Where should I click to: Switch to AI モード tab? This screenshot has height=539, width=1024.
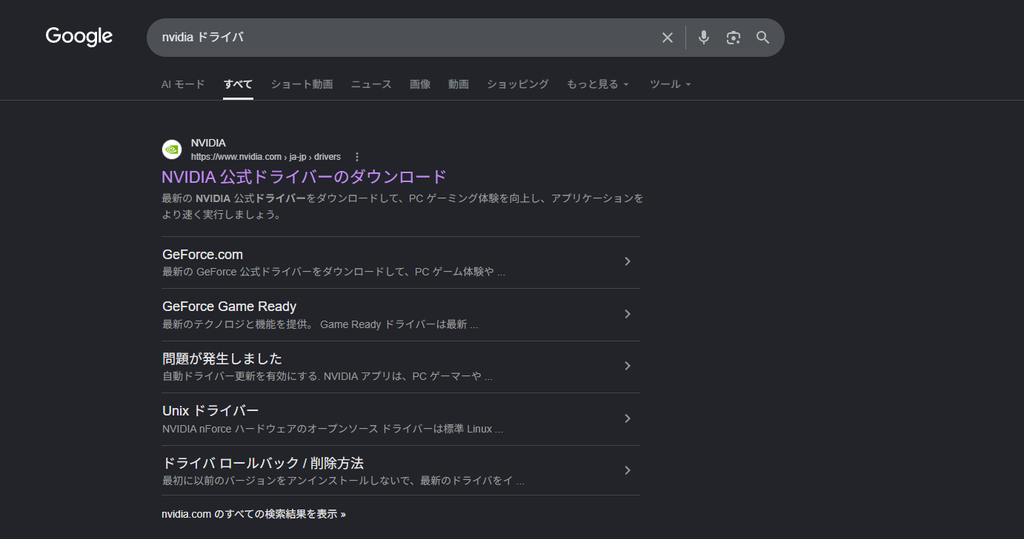(183, 84)
